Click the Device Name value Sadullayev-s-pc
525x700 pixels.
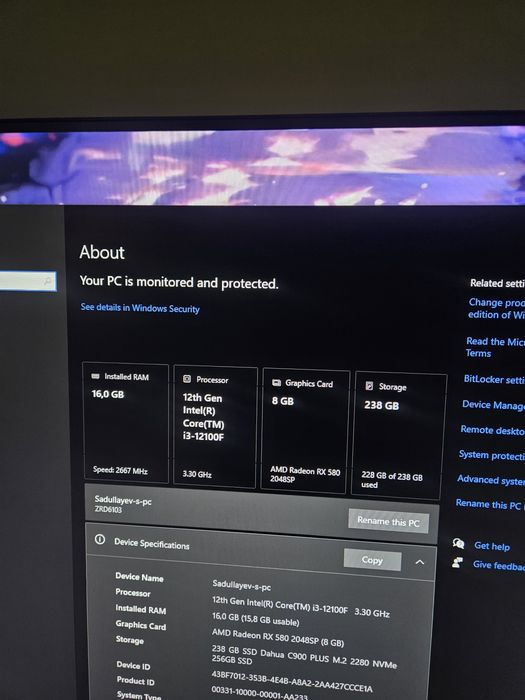click(242, 584)
